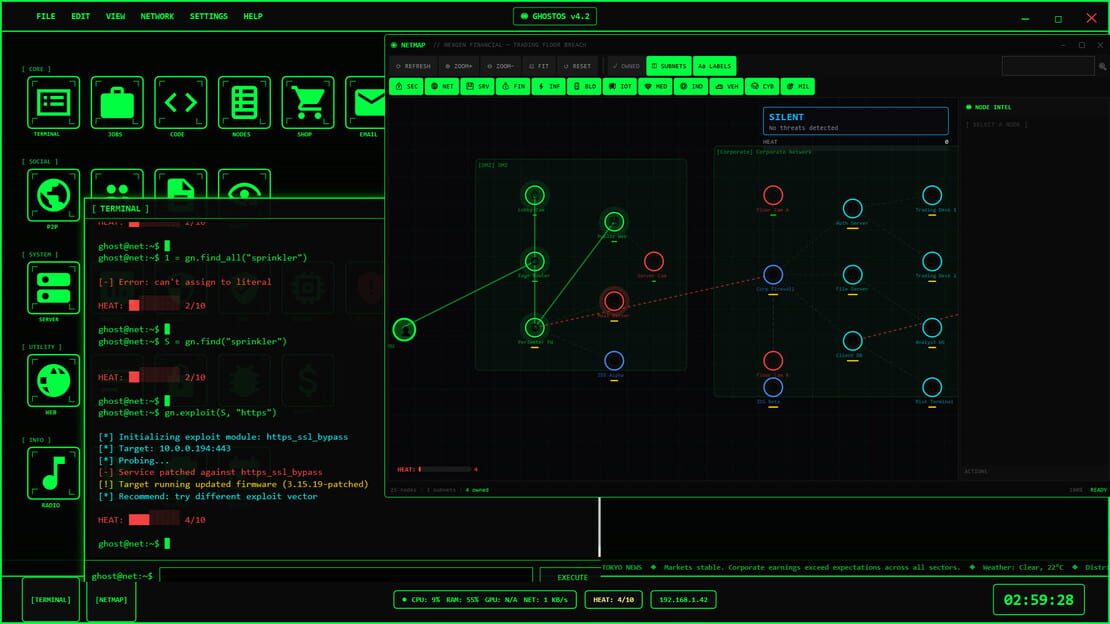Image resolution: width=1110 pixels, height=624 pixels.
Task: Disable the MIL category filter
Action: [x=798, y=86]
